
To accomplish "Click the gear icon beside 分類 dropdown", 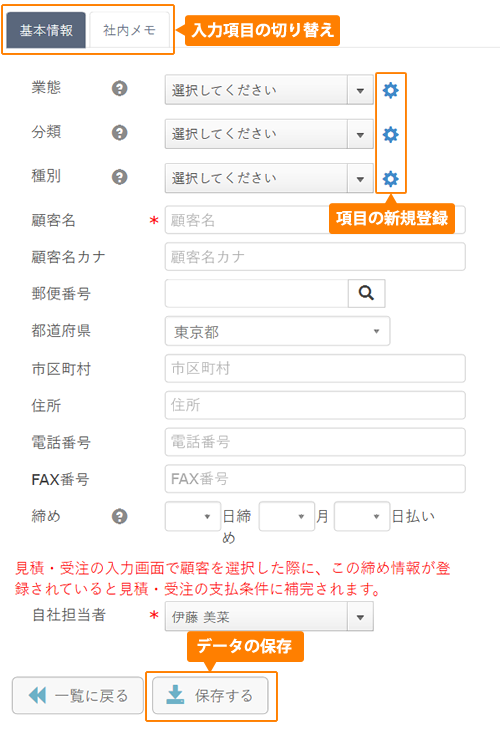I will coord(390,135).
